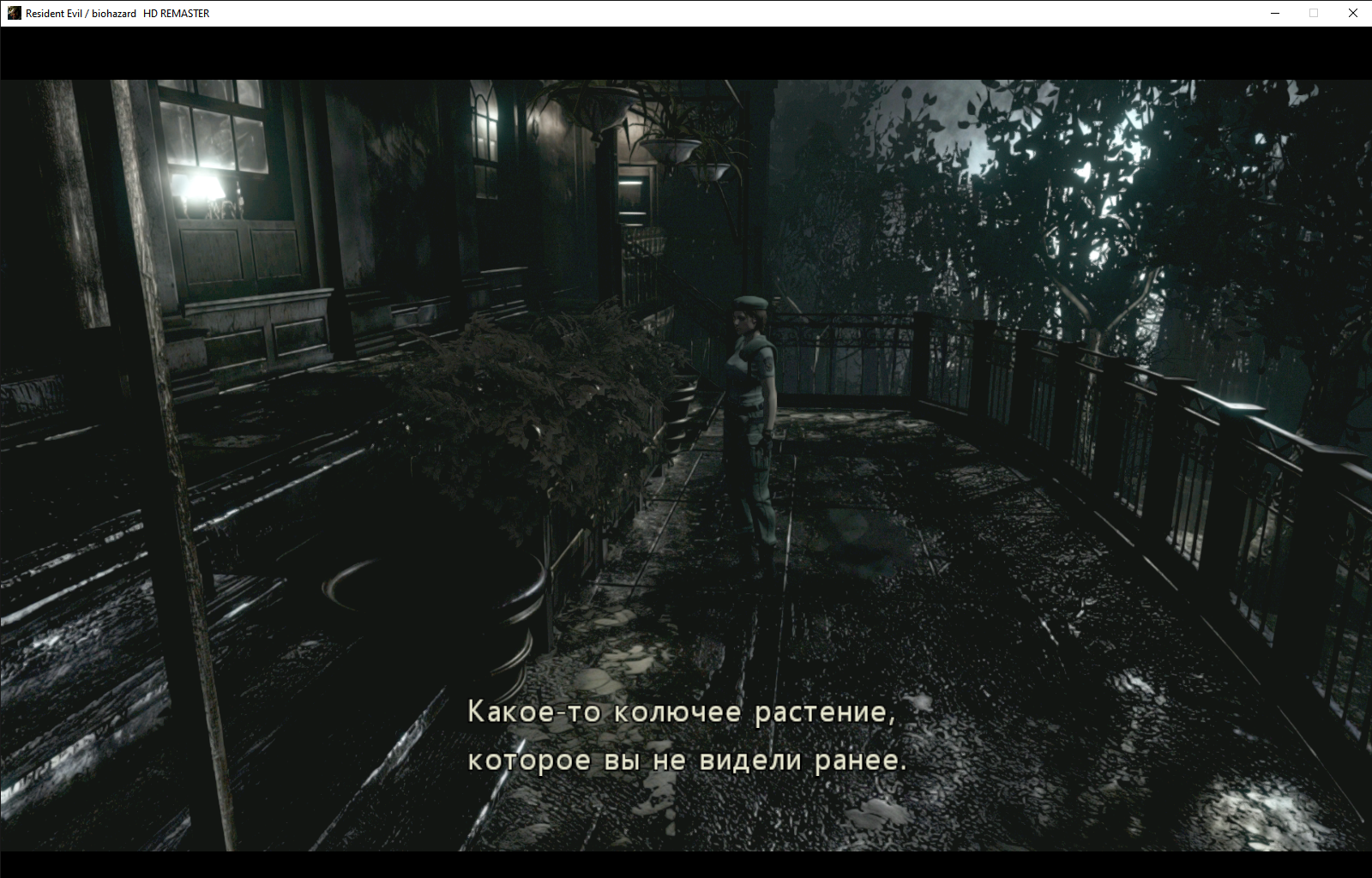This screenshot has width=1372, height=878.
Task: Click the window title "Resident Evil / biohazard HD REMASTER"
Action: pos(117,14)
